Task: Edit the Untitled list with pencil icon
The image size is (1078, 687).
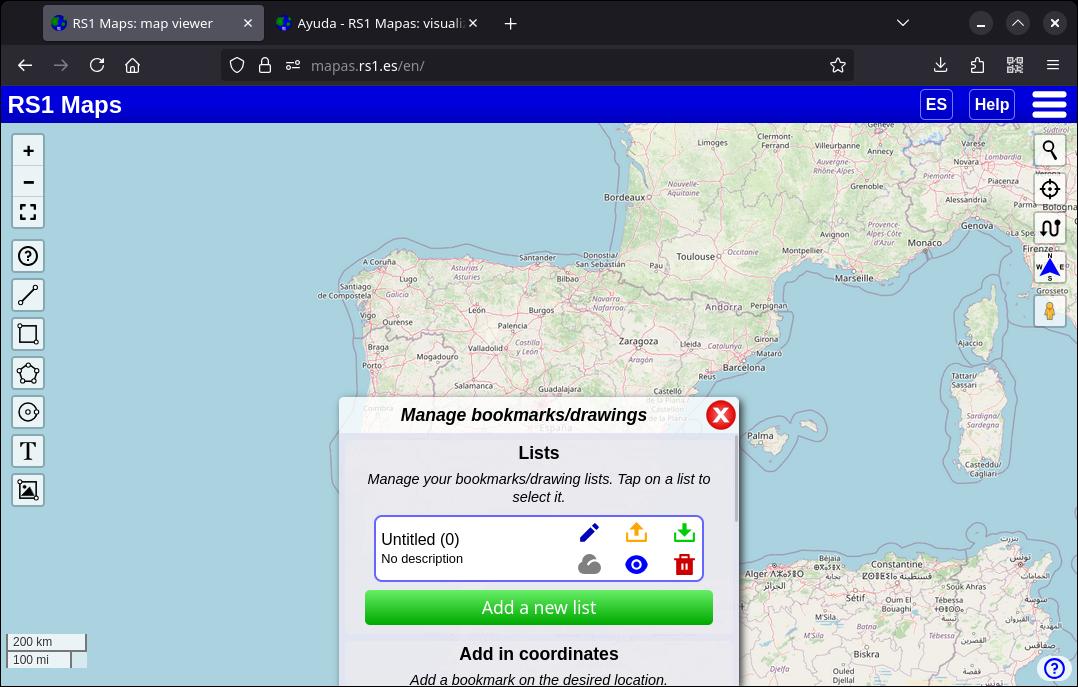Action: tap(589, 533)
